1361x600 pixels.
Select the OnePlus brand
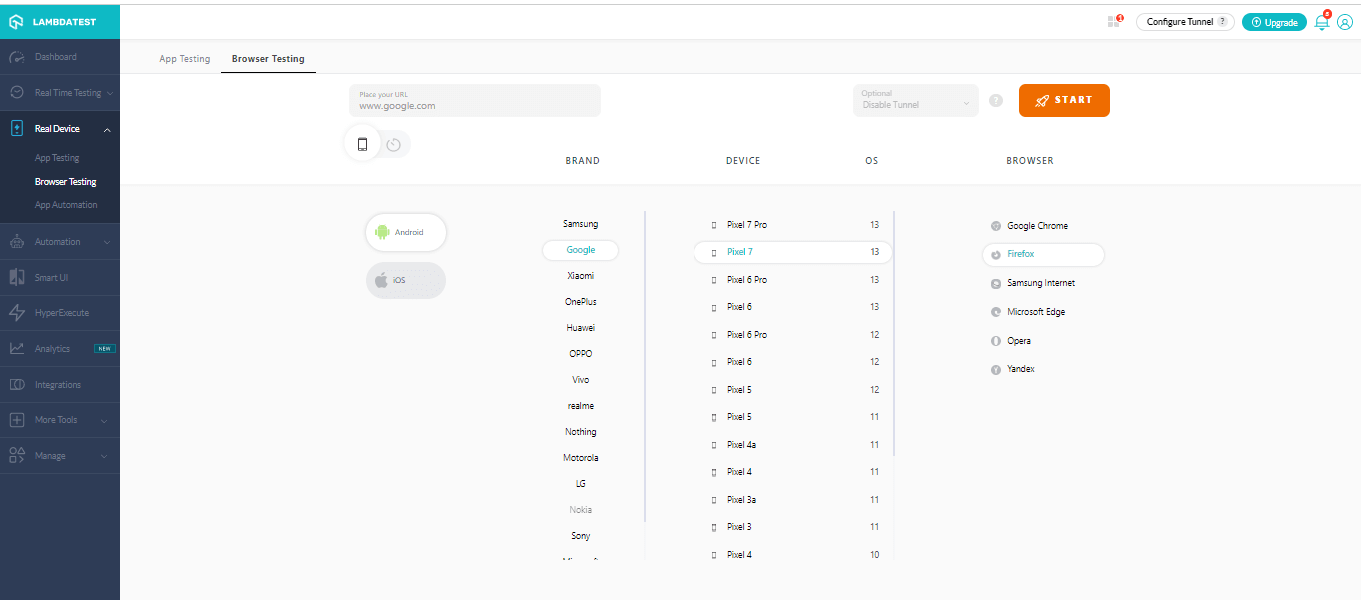coord(580,302)
